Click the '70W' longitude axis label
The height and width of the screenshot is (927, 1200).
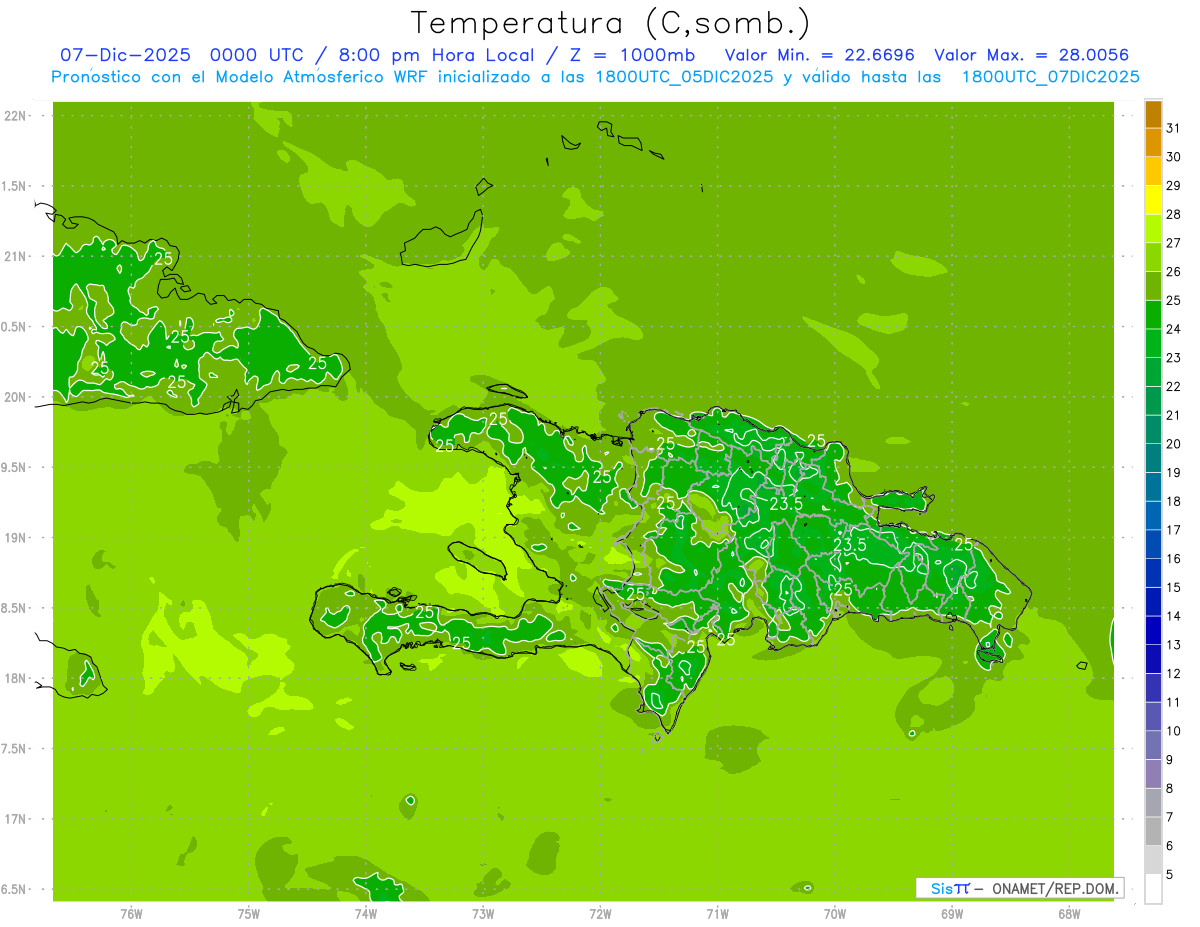[x=834, y=914]
